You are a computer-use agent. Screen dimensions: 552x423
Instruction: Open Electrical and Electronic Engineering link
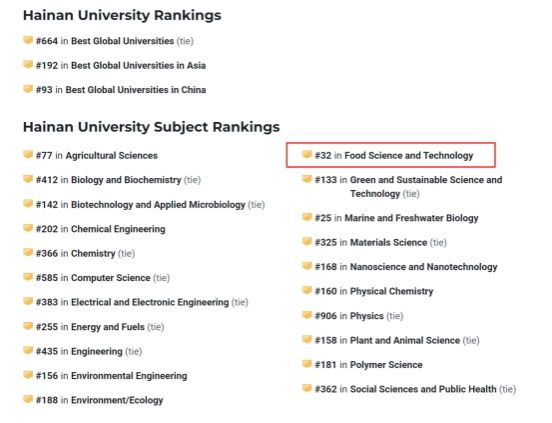tap(150, 302)
